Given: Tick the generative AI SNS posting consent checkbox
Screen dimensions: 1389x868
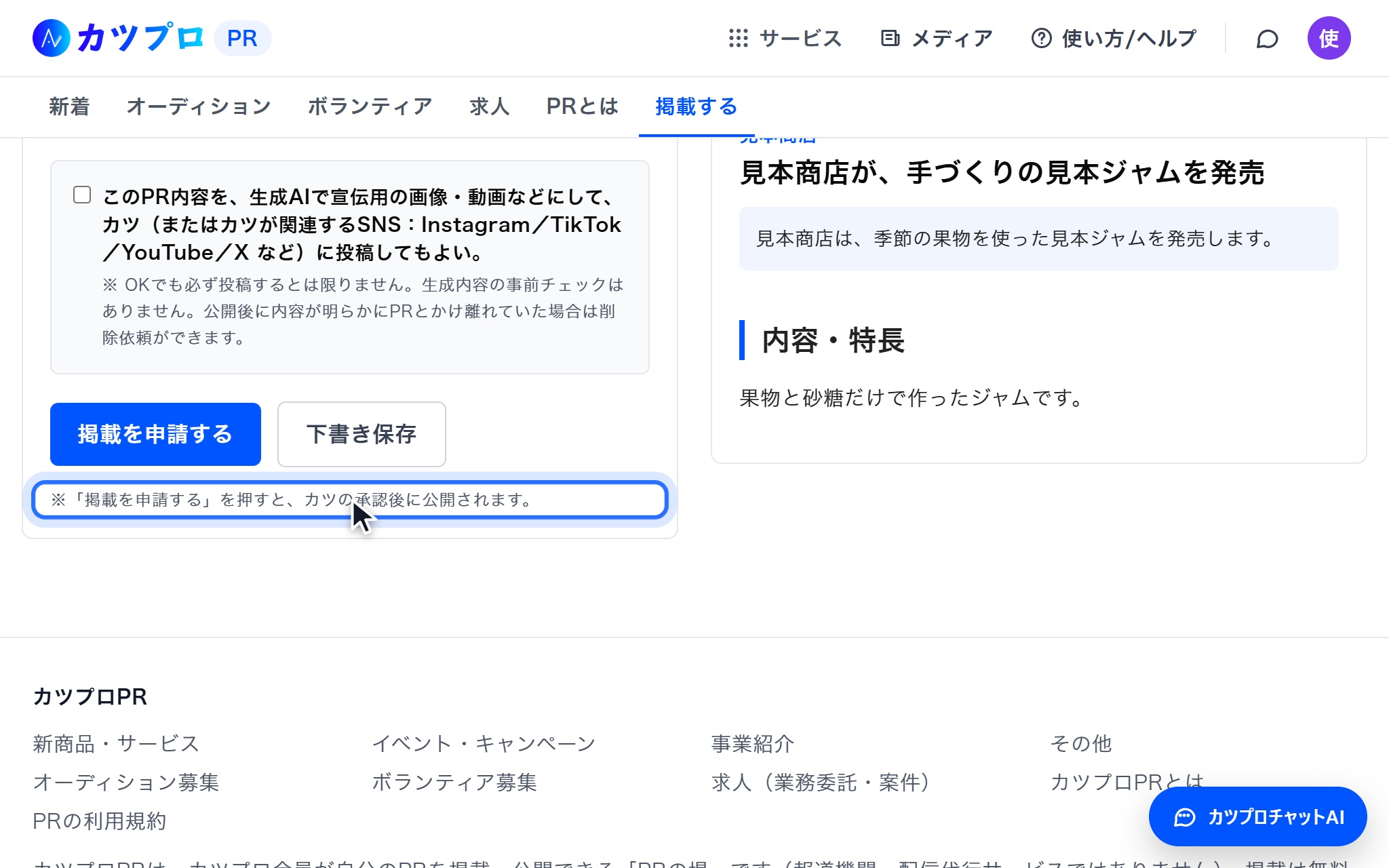Looking at the screenshot, I should click(82, 195).
